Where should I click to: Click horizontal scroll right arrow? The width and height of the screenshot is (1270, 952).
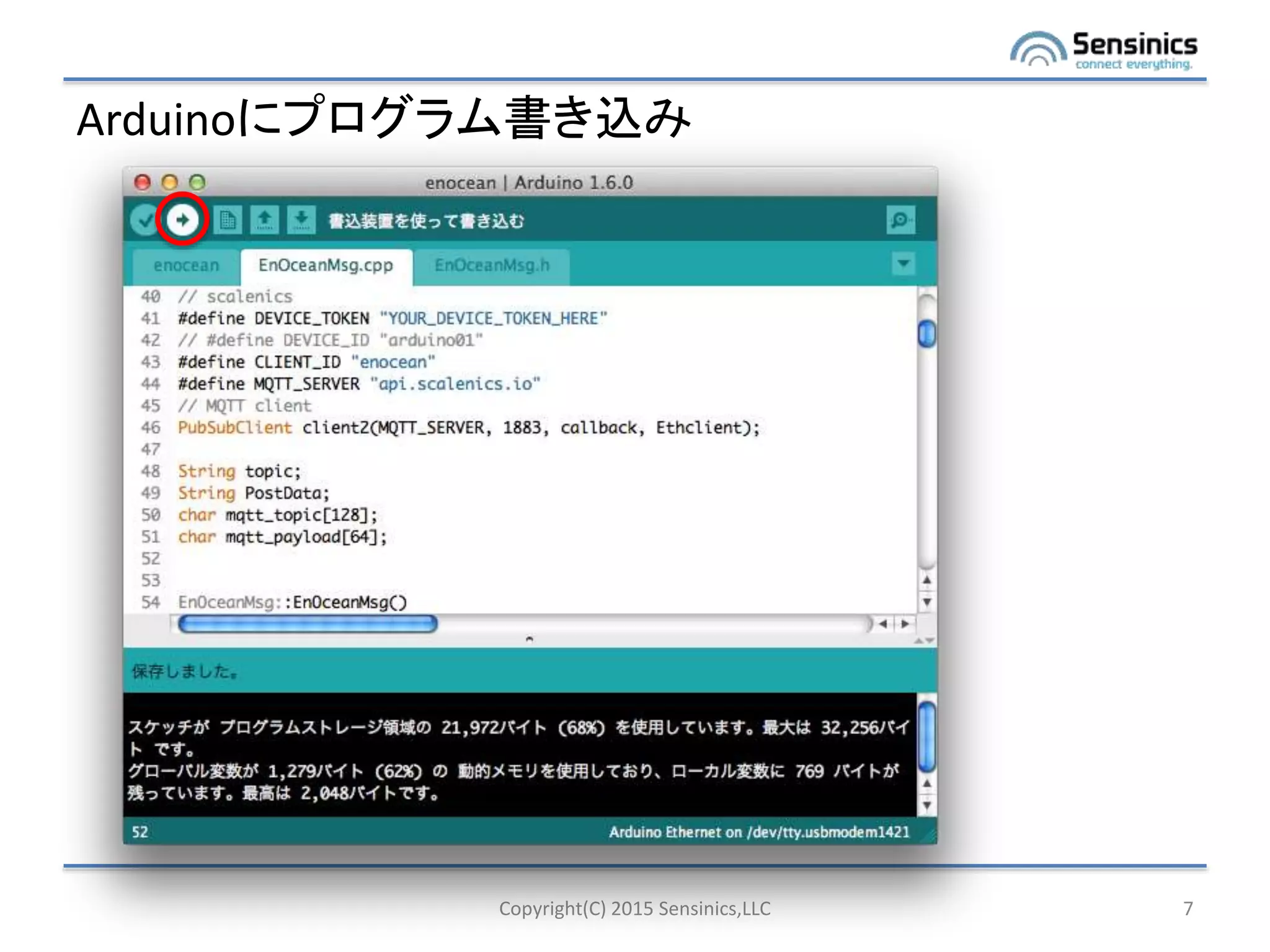point(905,624)
